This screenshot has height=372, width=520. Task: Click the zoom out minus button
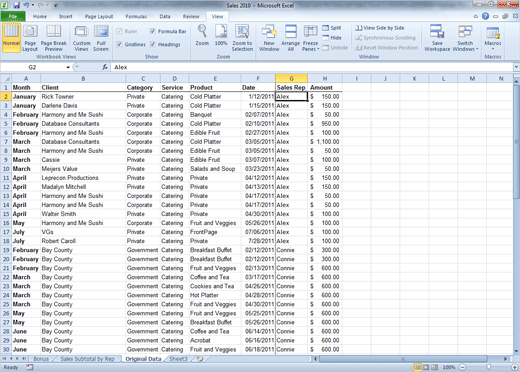click(x=463, y=367)
